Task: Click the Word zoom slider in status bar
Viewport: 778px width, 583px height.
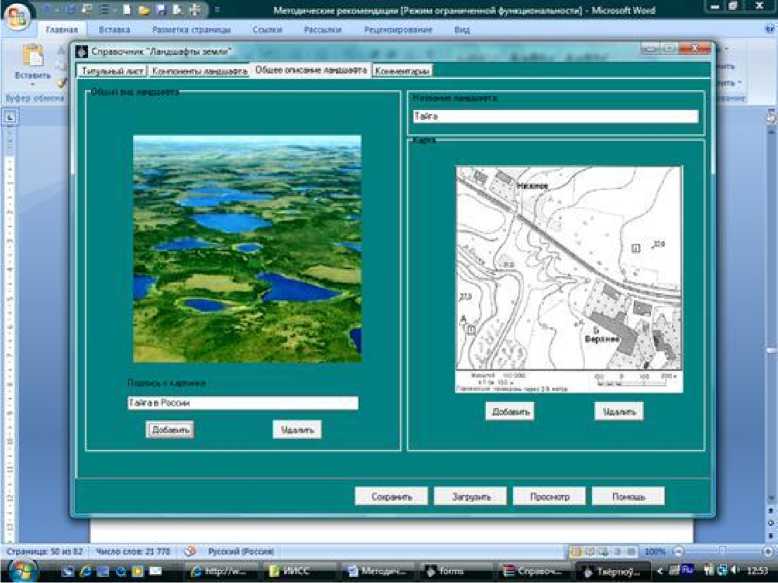Action: coord(720,551)
